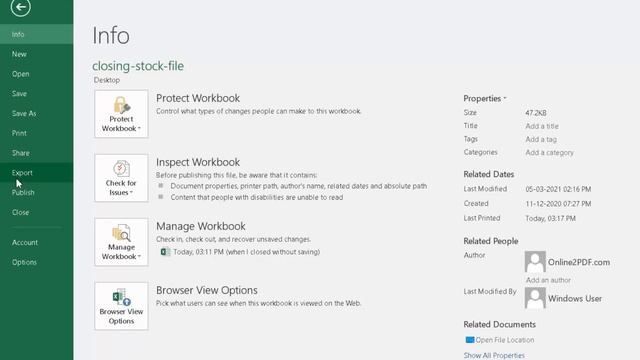This screenshot has height=360, width=640.
Task: Click the Inspect Workbook heading
Action: (x=198, y=162)
